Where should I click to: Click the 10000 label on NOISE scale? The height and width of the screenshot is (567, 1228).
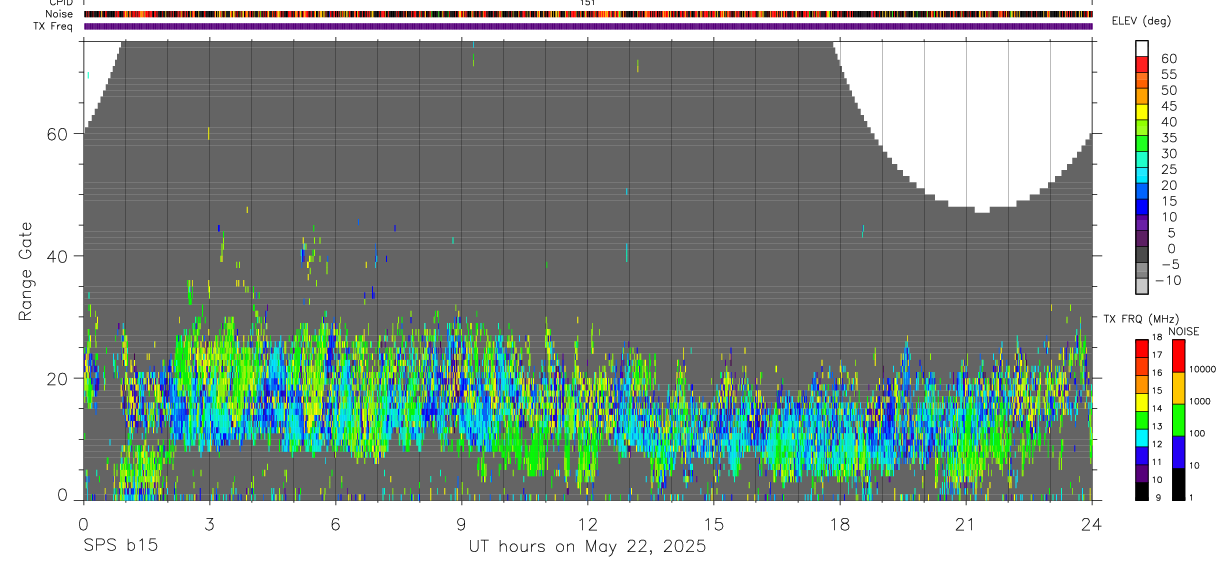click(x=1203, y=370)
